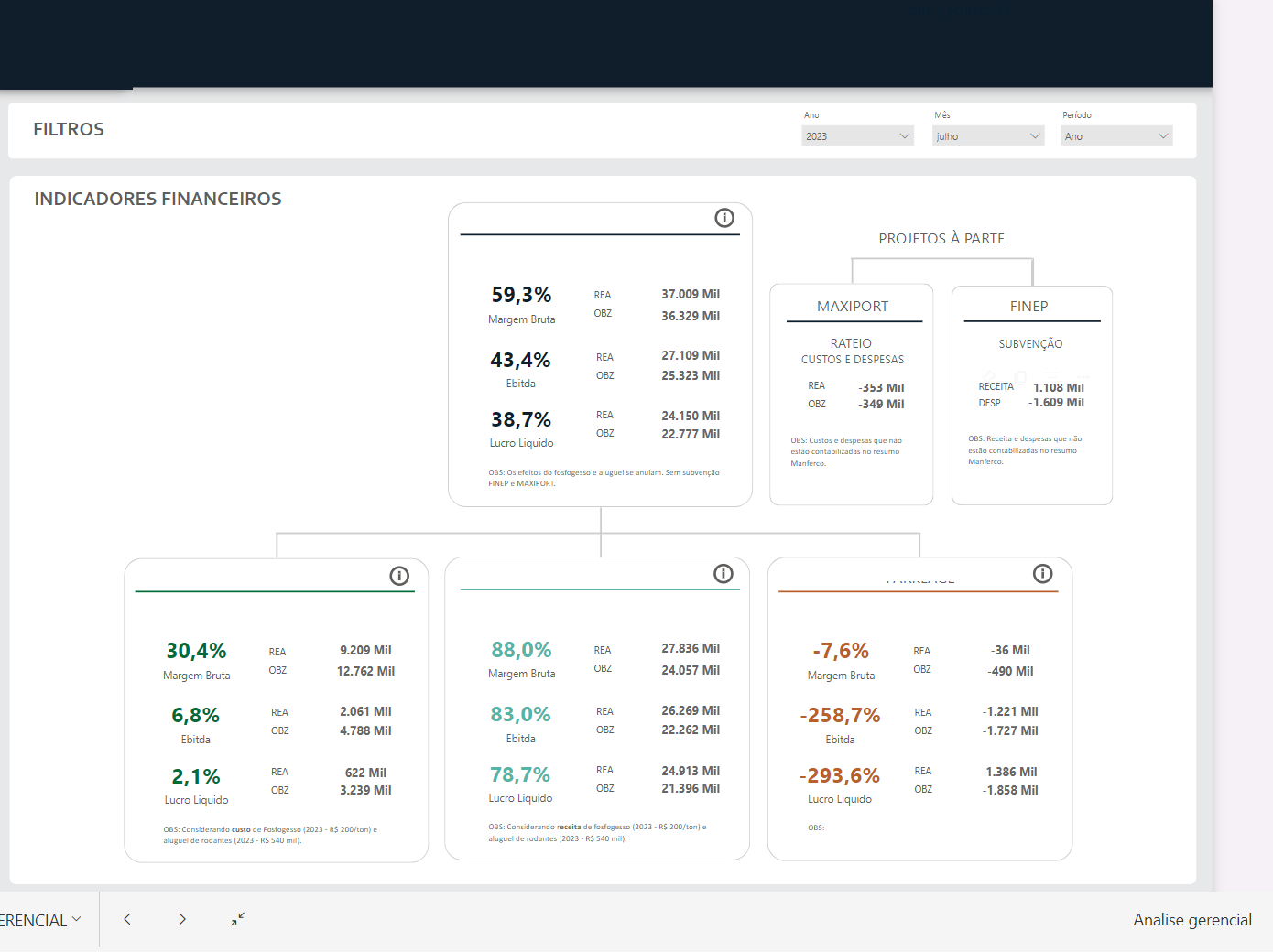
Task: Open the Período dropdown
Action: (1116, 136)
